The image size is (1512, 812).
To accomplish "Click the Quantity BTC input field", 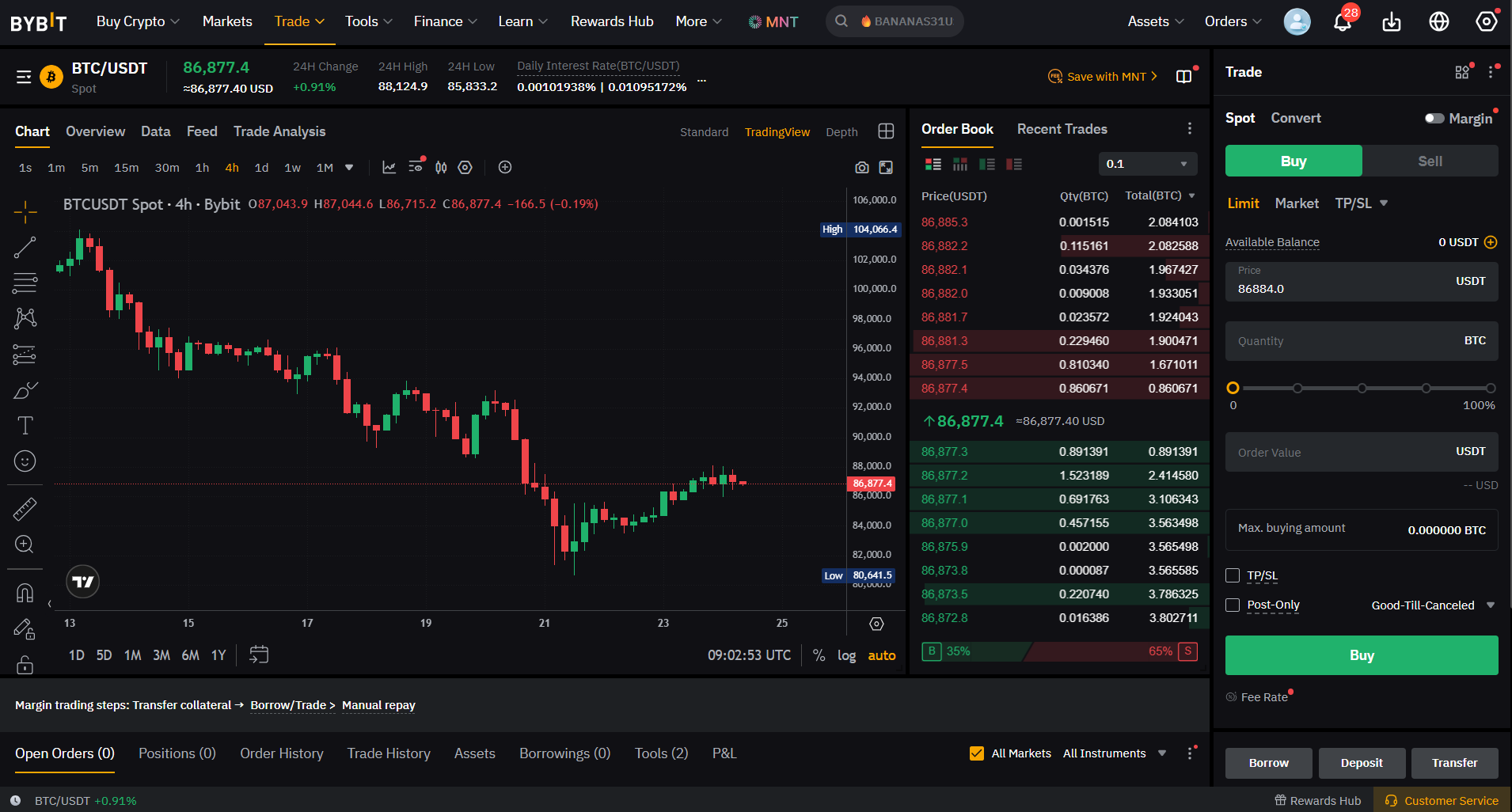I will [1362, 341].
